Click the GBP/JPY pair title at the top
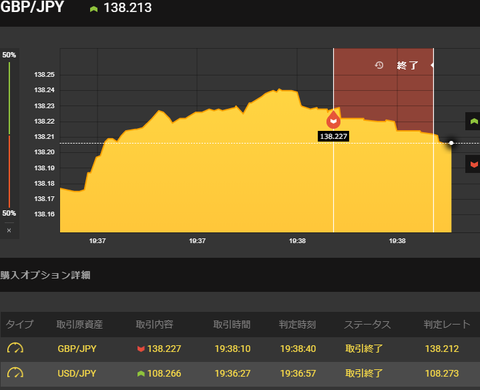This screenshot has height=390, width=480. tap(32, 7)
